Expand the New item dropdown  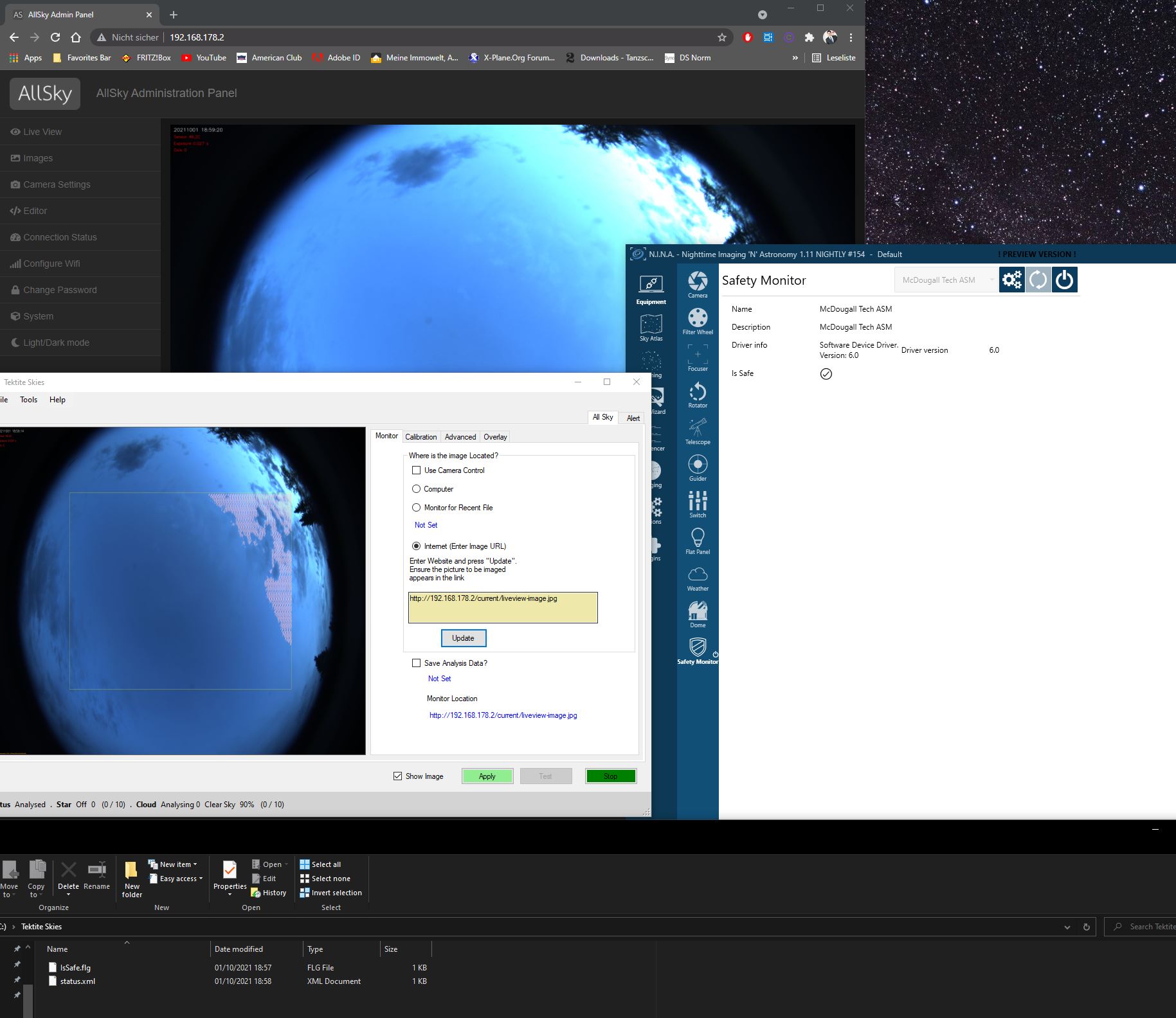(x=172, y=864)
